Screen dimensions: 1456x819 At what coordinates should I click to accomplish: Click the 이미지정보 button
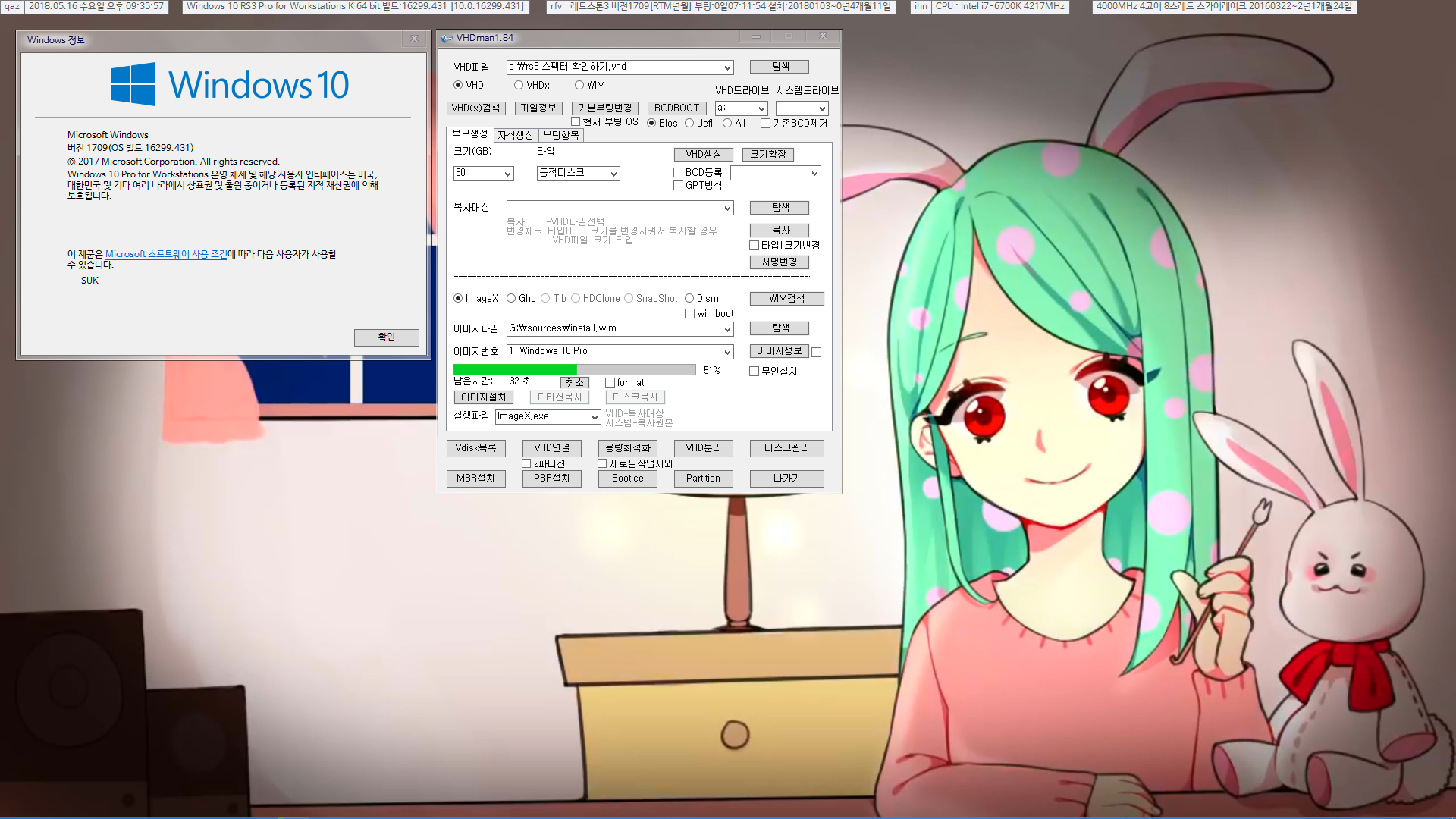click(x=780, y=351)
